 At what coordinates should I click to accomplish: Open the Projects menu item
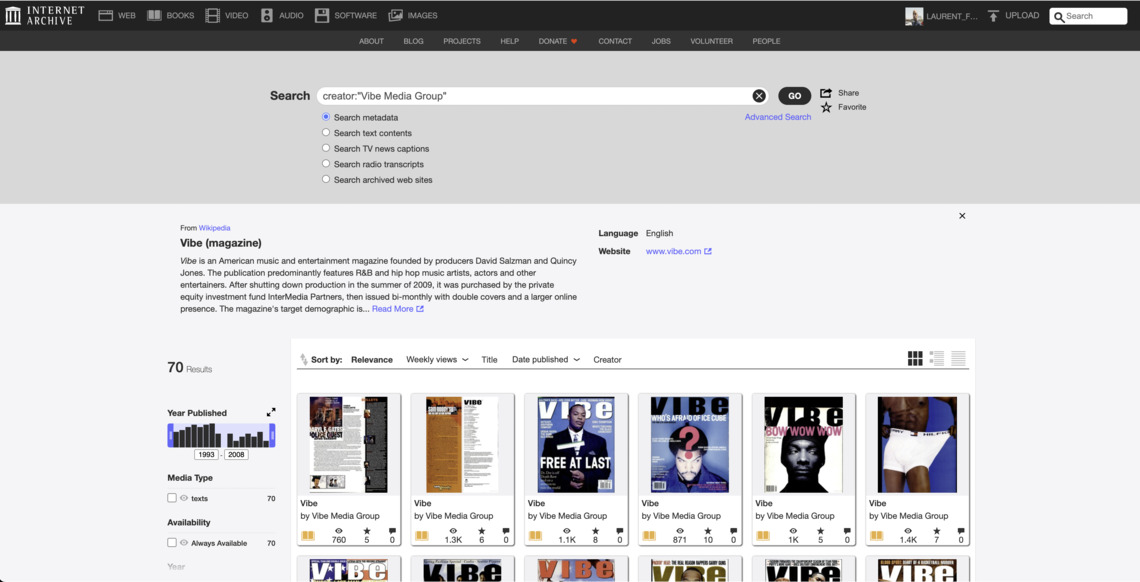tap(462, 41)
